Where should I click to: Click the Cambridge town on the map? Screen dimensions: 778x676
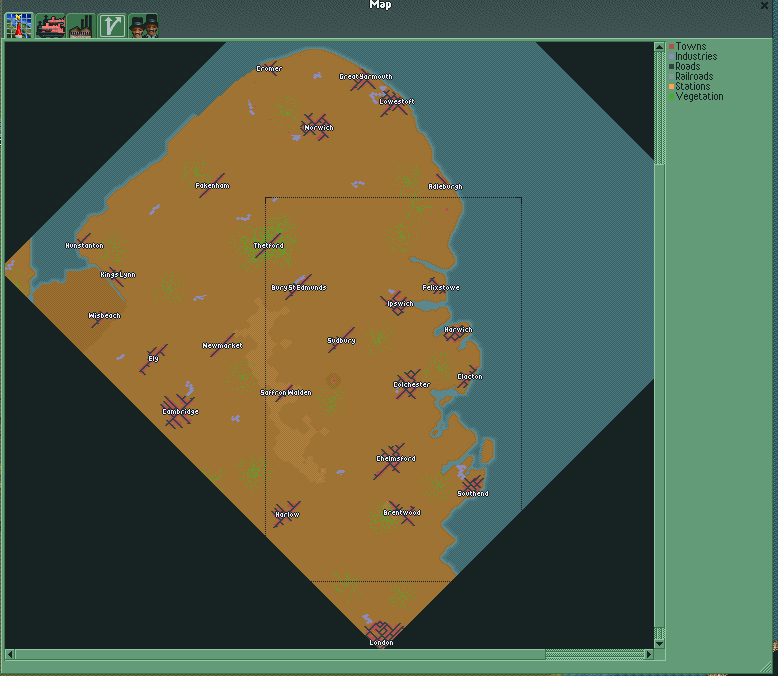coord(178,411)
